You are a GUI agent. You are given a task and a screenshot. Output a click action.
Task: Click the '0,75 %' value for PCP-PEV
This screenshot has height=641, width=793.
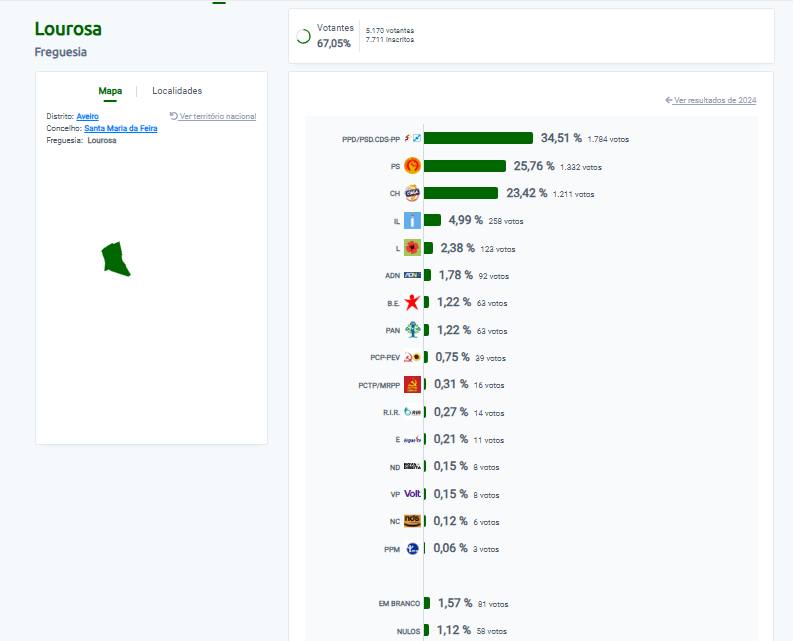(x=452, y=357)
